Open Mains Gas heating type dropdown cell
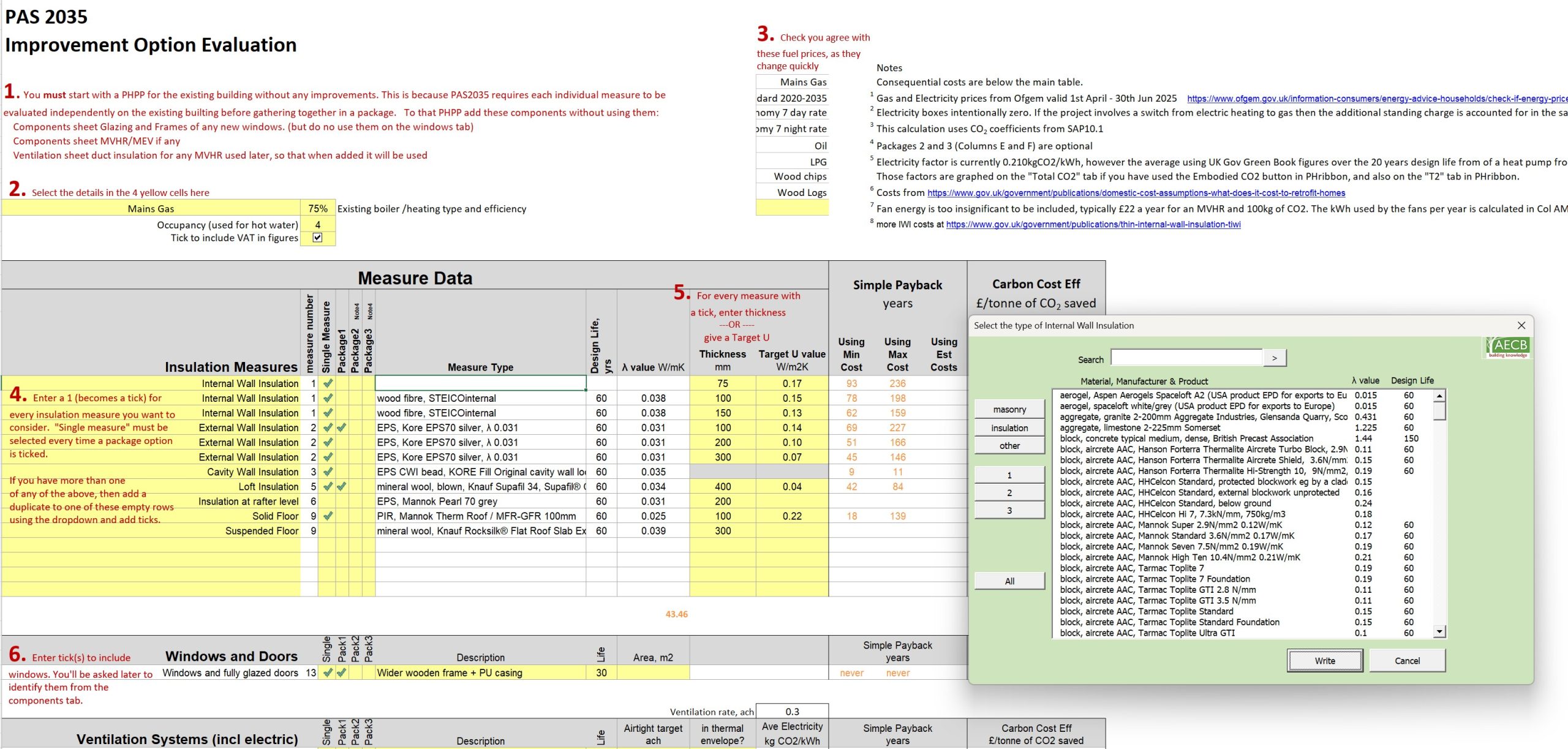The image size is (1568, 749). click(x=151, y=208)
